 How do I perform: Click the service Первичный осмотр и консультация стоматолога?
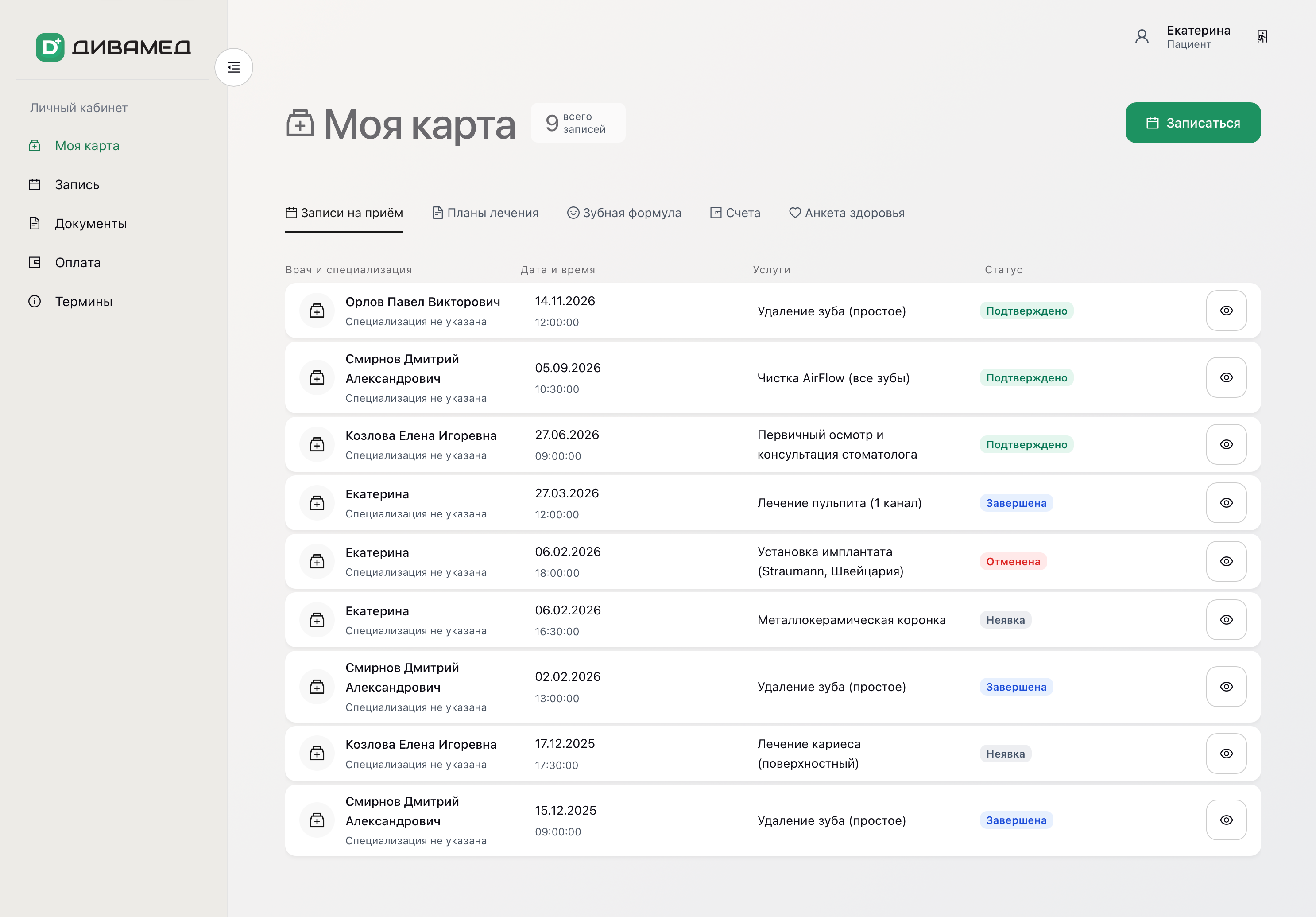(837, 444)
